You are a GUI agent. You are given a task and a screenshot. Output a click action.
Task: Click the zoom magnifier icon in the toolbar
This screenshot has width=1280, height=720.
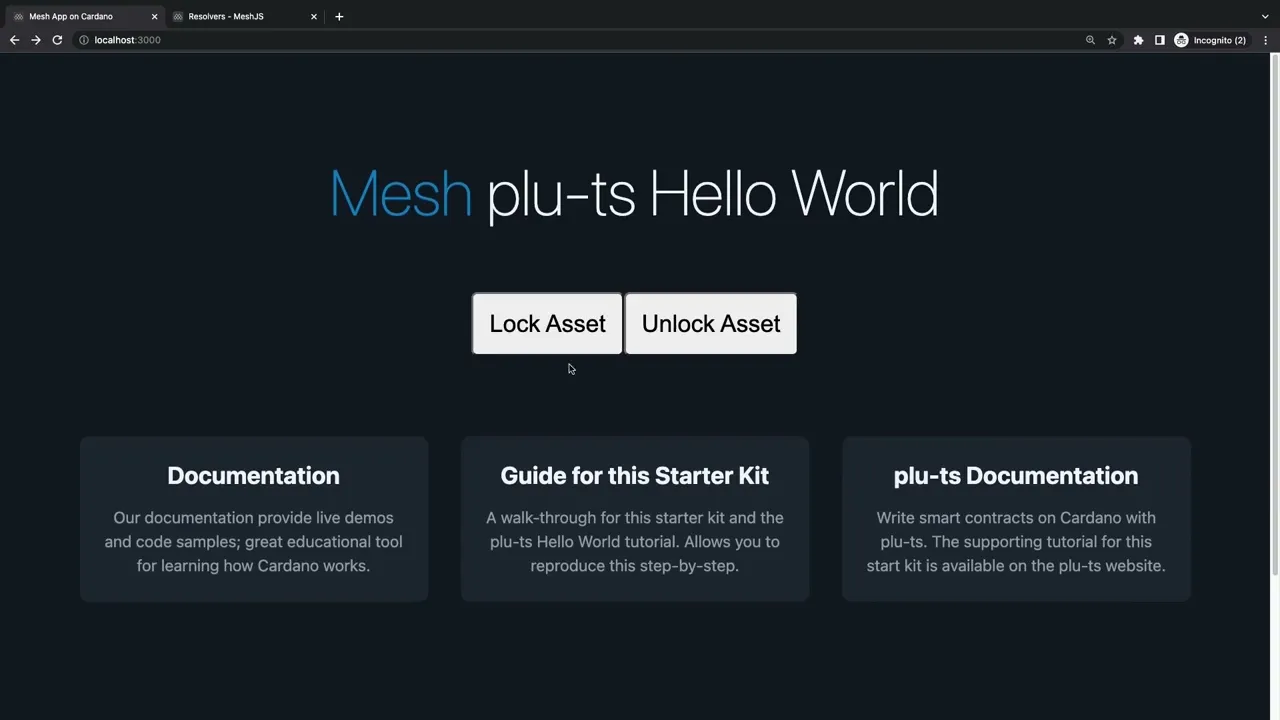pyautogui.click(x=1090, y=40)
